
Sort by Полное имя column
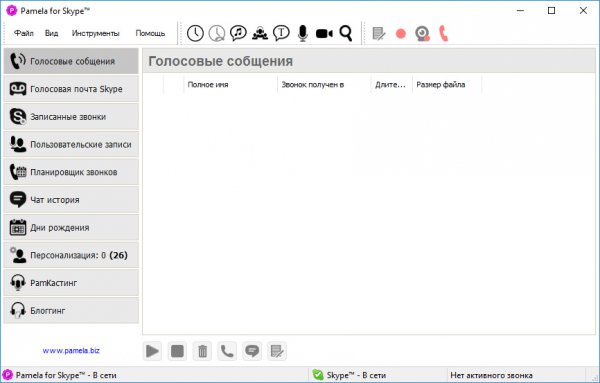point(230,85)
